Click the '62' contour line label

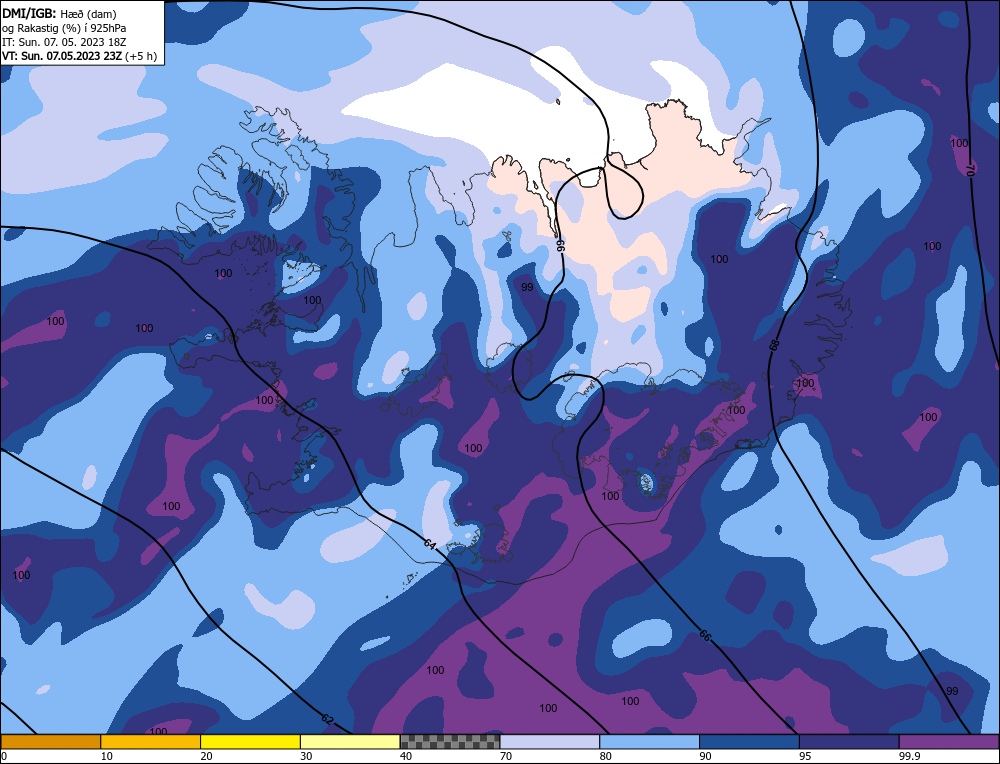(x=327, y=719)
